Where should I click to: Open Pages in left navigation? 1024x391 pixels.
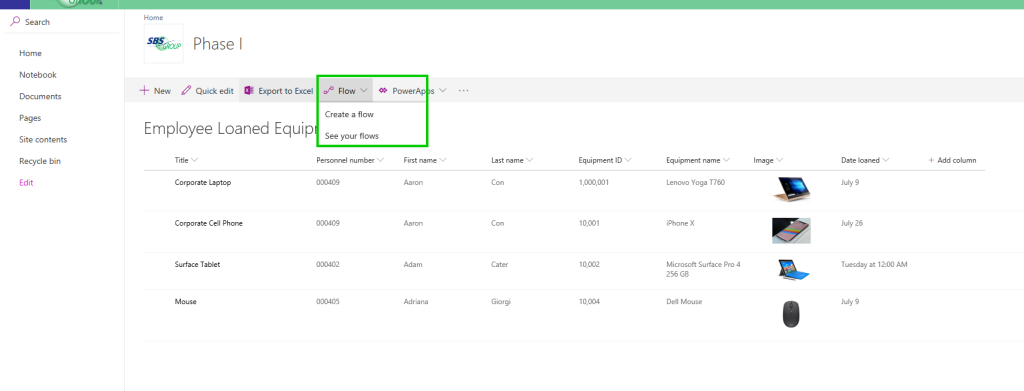click(30, 117)
